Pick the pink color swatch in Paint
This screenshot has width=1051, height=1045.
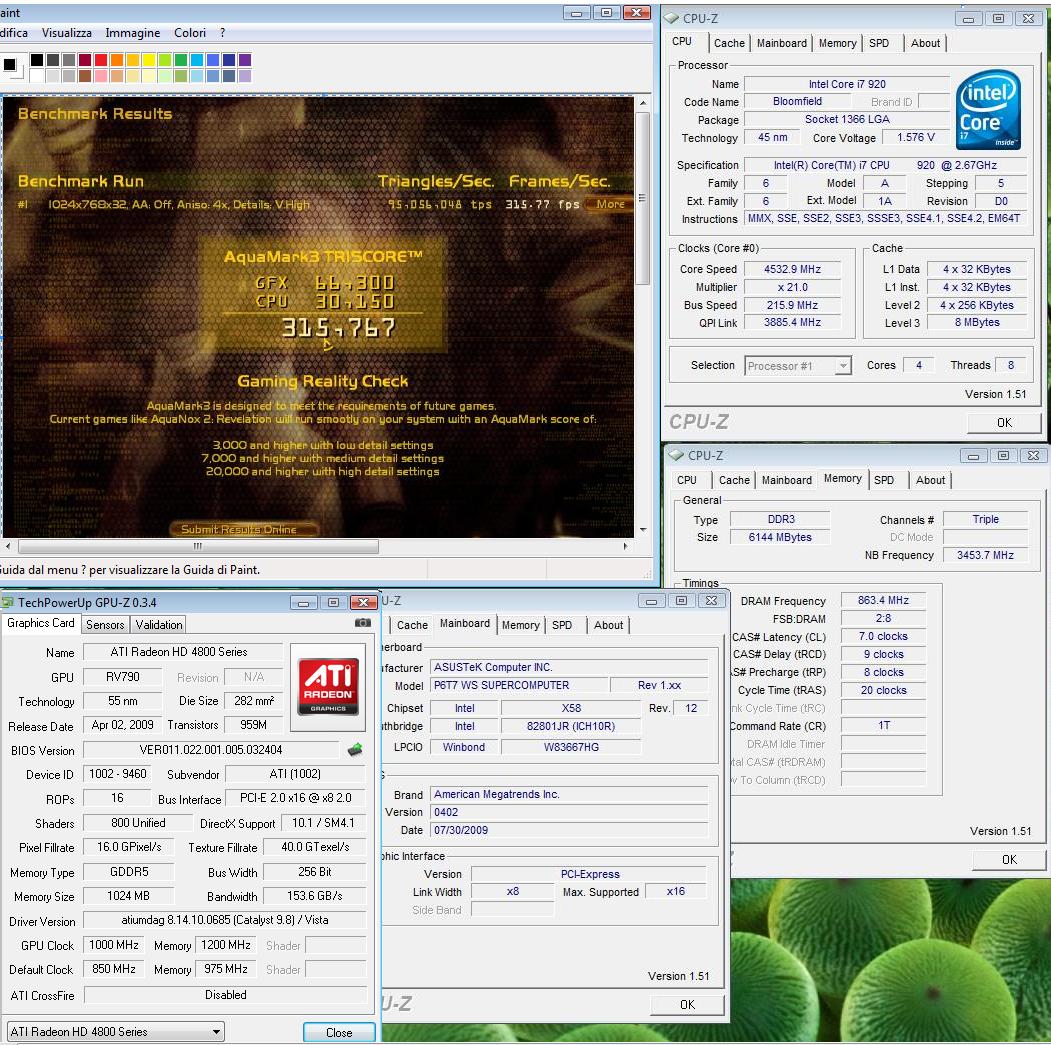(101, 76)
